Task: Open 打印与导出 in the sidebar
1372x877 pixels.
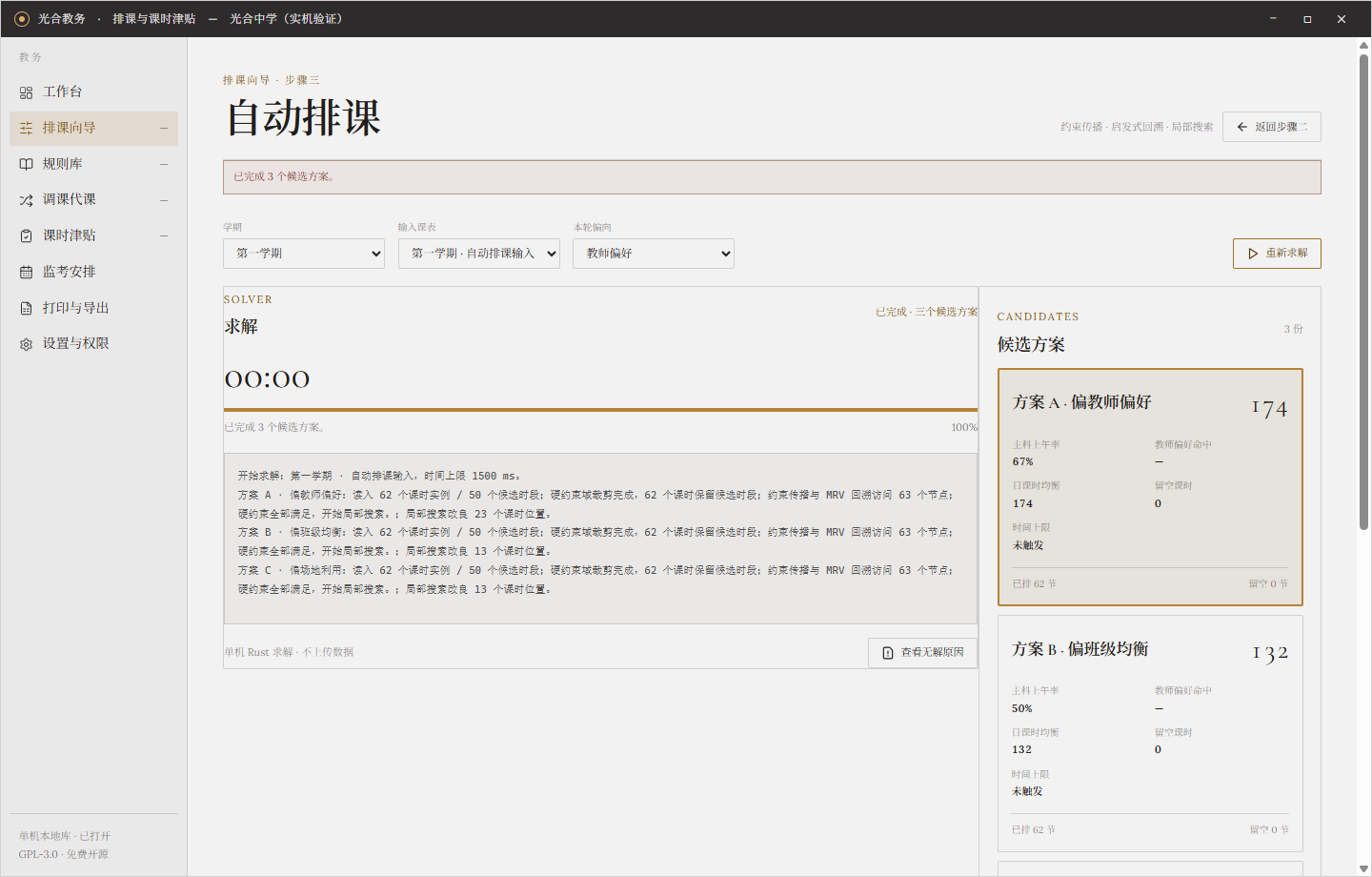Action: [x=93, y=308]
